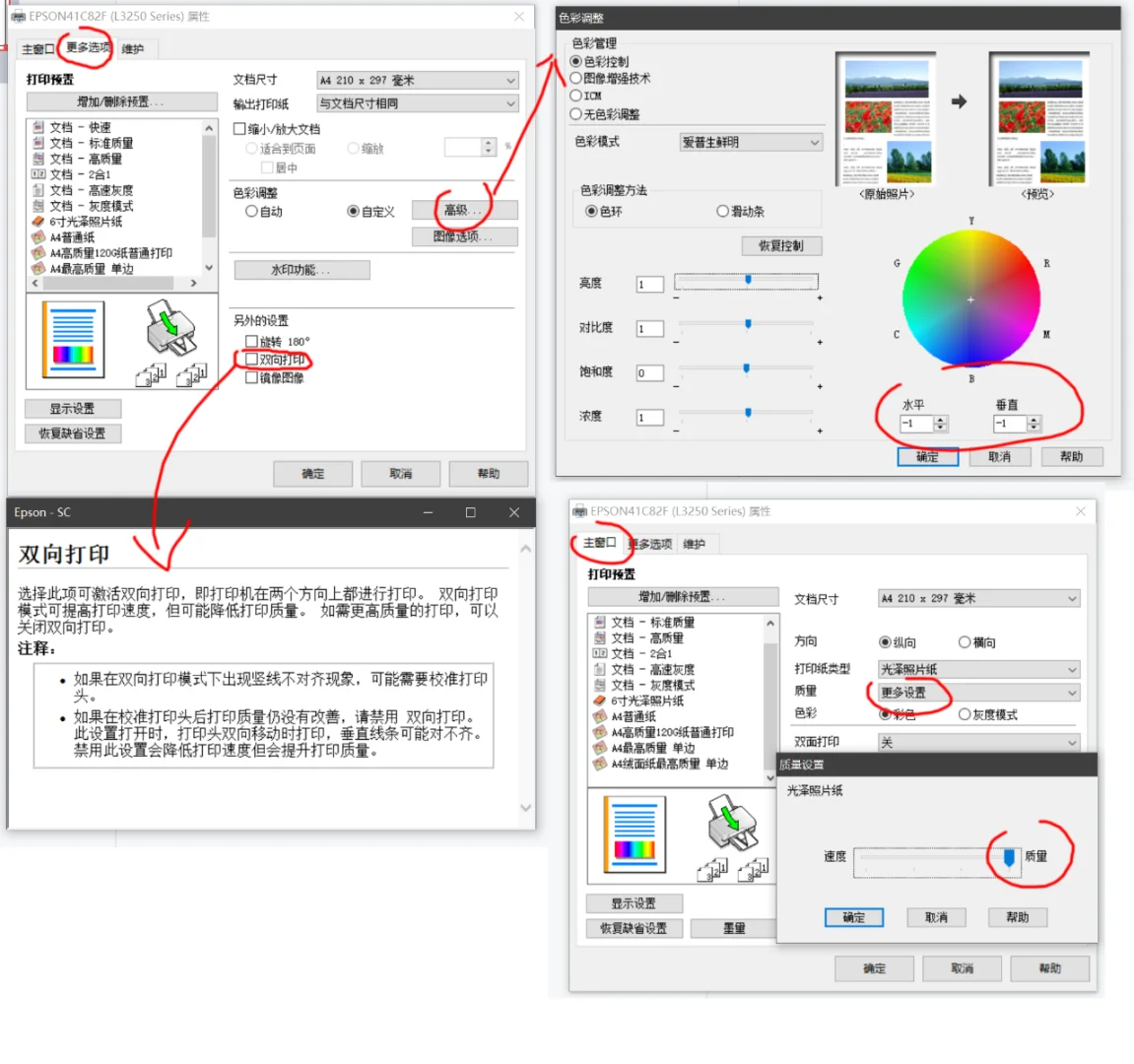Click printer icon in top-left window title bar
The image size is (1134, 1064).
18,16
